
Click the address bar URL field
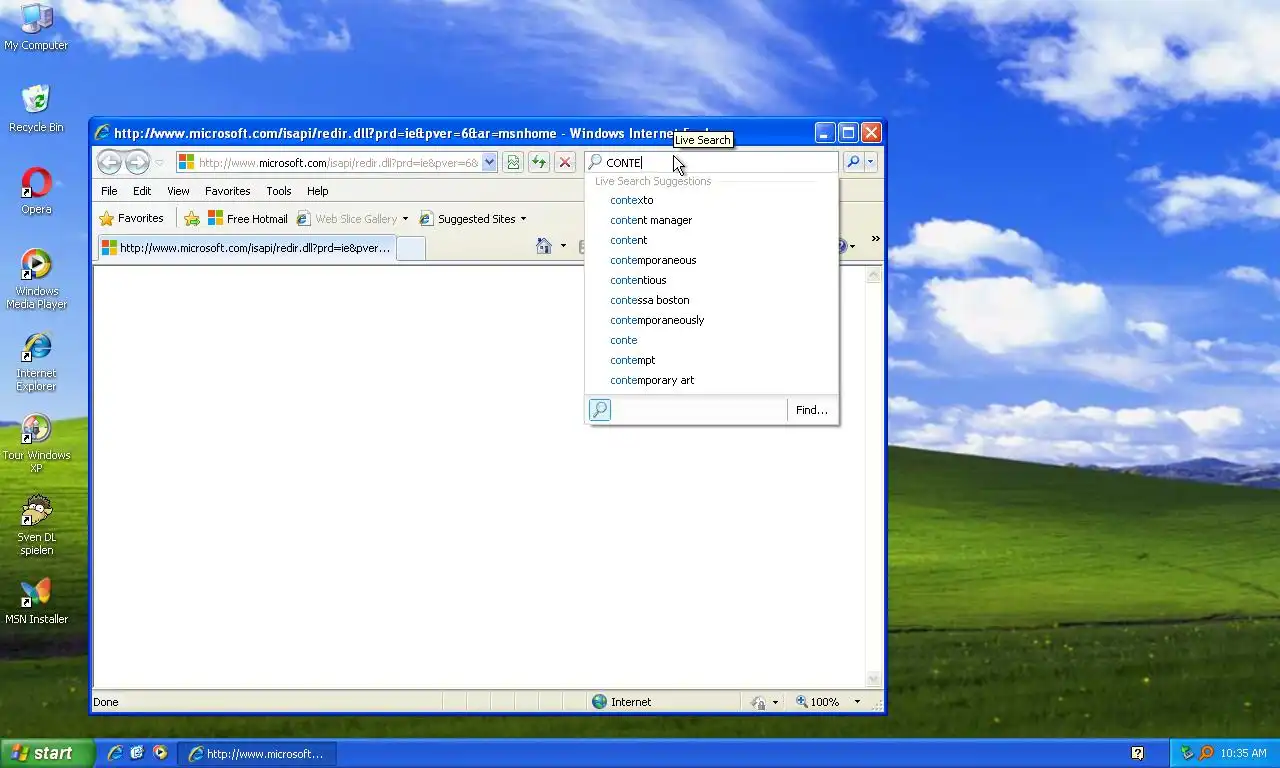tap(338, 162)
